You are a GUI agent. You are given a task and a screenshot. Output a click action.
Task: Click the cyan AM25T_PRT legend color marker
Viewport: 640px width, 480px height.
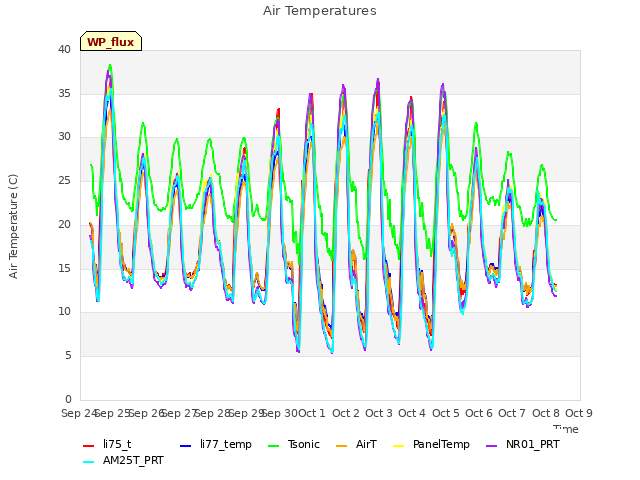point(89,462)
